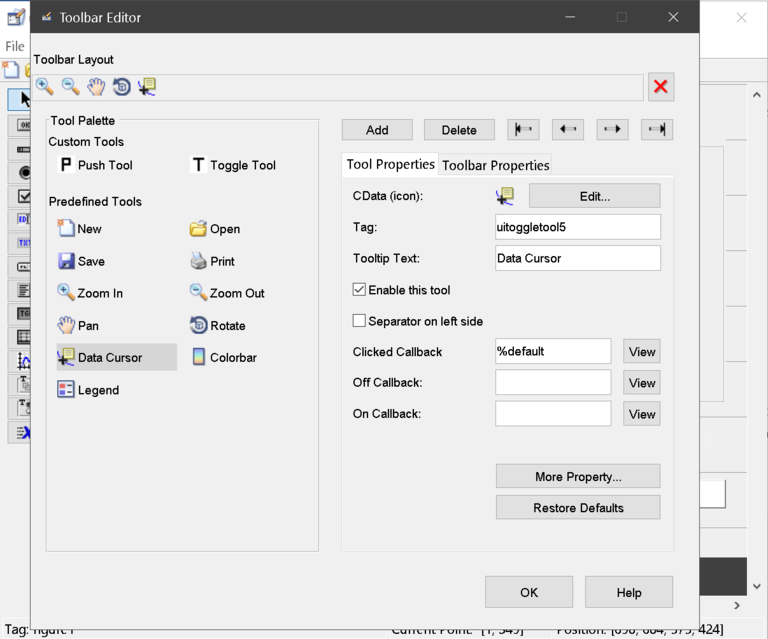Screen dimensions: 768x639
Task: Choose the Save predefined tool
Action: 81,261
